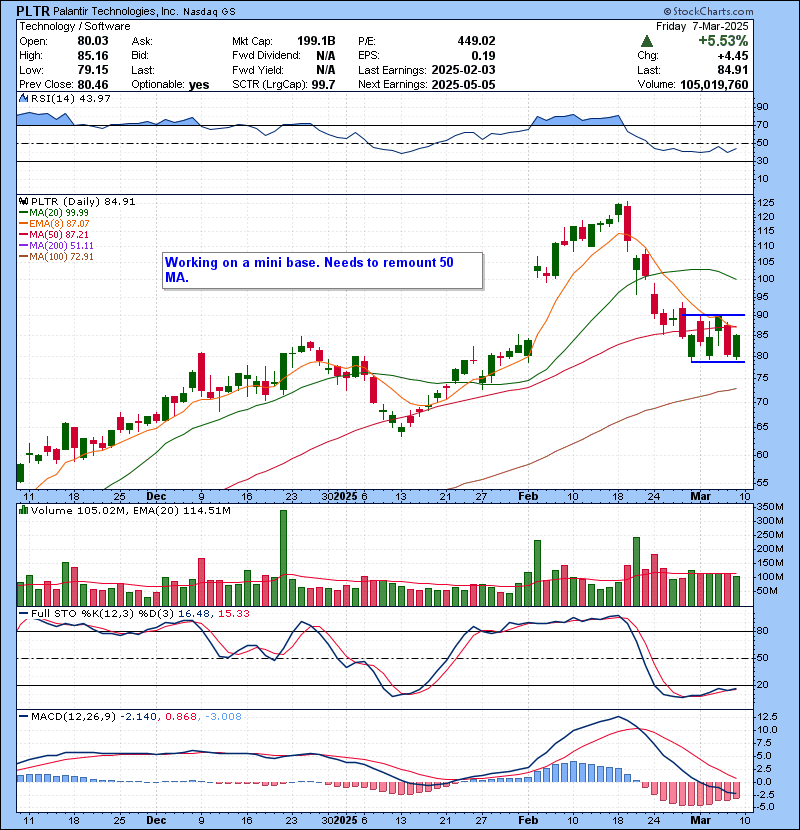Click the +5.53% percent change
The image size is (800, 830).
pyautogui.click(x=723, y=41)
